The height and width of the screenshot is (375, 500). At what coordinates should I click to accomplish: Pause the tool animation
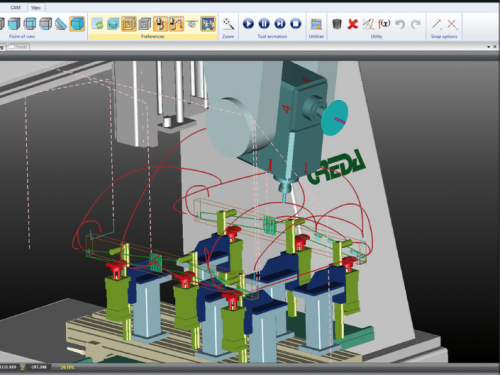point(264,24)
